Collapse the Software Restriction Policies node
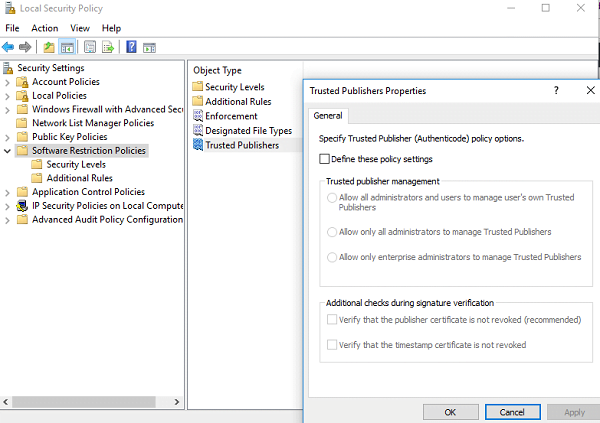Screen dimensions: 600x423 click(7, 151)
